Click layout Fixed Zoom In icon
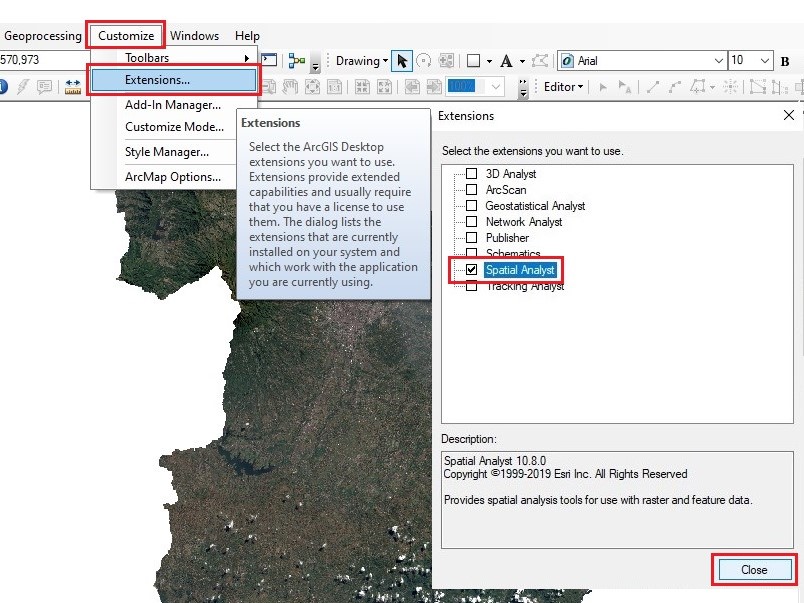Image resolution: width=804 pixels, height=603 pixels. [363, 87]
